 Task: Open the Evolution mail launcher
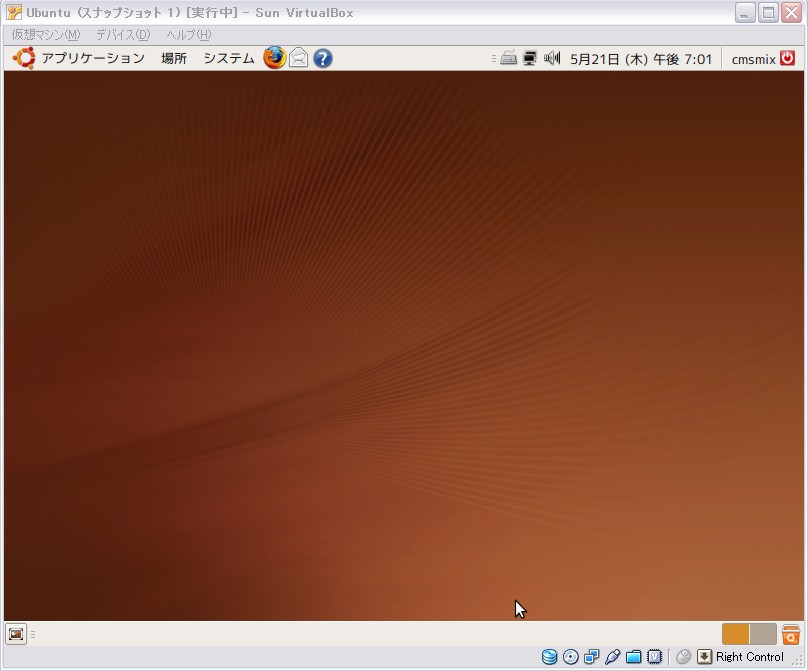click(x=298, y=58)
